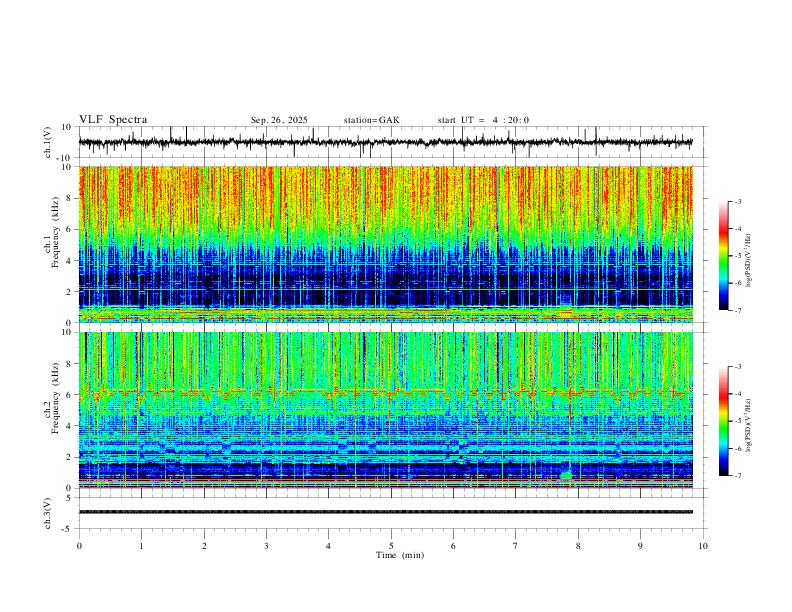Click the ch.1 log(PSD) colorbar label

click(x=749, y=261)
